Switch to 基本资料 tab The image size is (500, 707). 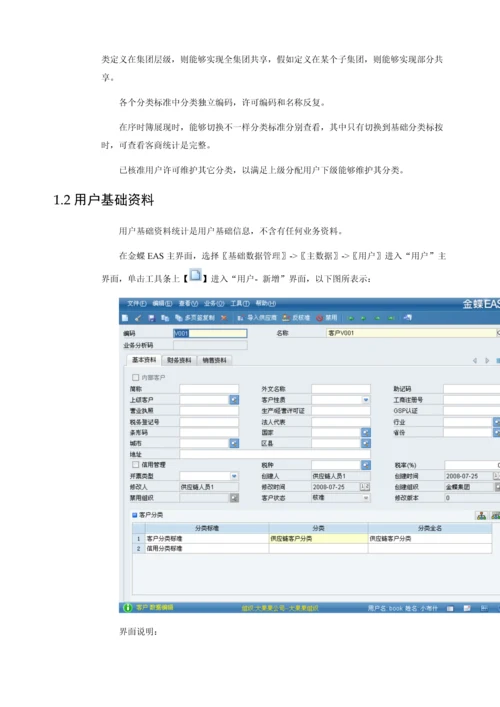[144, 360]
